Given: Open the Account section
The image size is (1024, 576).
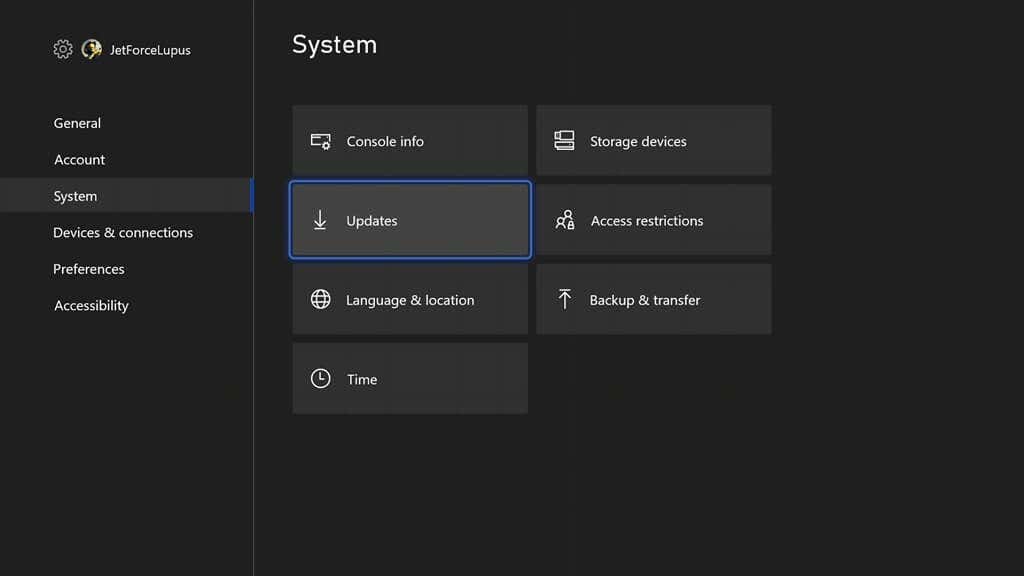Looking at the screenshot, I should [x=79, y=159].
